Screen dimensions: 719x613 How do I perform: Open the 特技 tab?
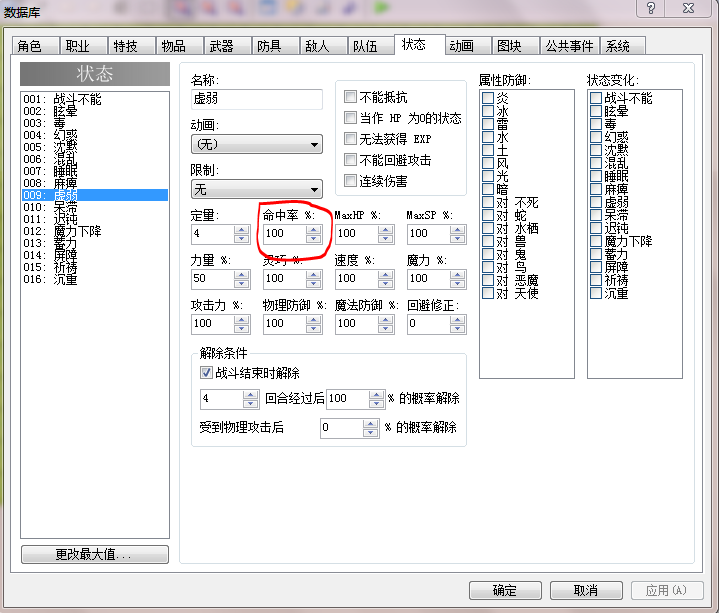pos(132,46)
